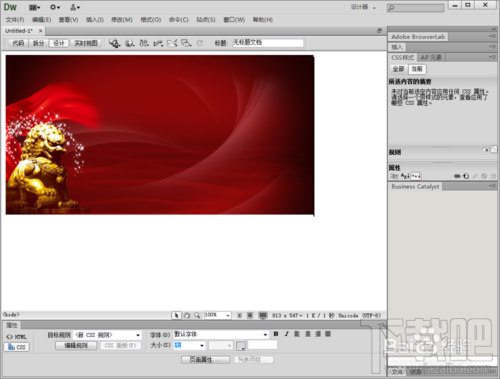The width and height of the screenshot is (500, 379).
Task: Click the Edit Rule pencil icon
Action: [475, 176]
